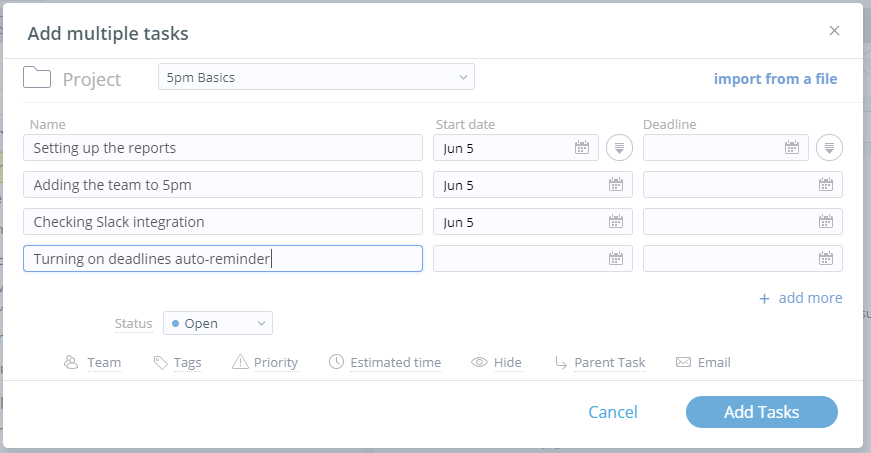Image resolution: width=871 pixels, height=453 pixels.
Task: Open the Parent Task option
Action: [x=609, y=363]
